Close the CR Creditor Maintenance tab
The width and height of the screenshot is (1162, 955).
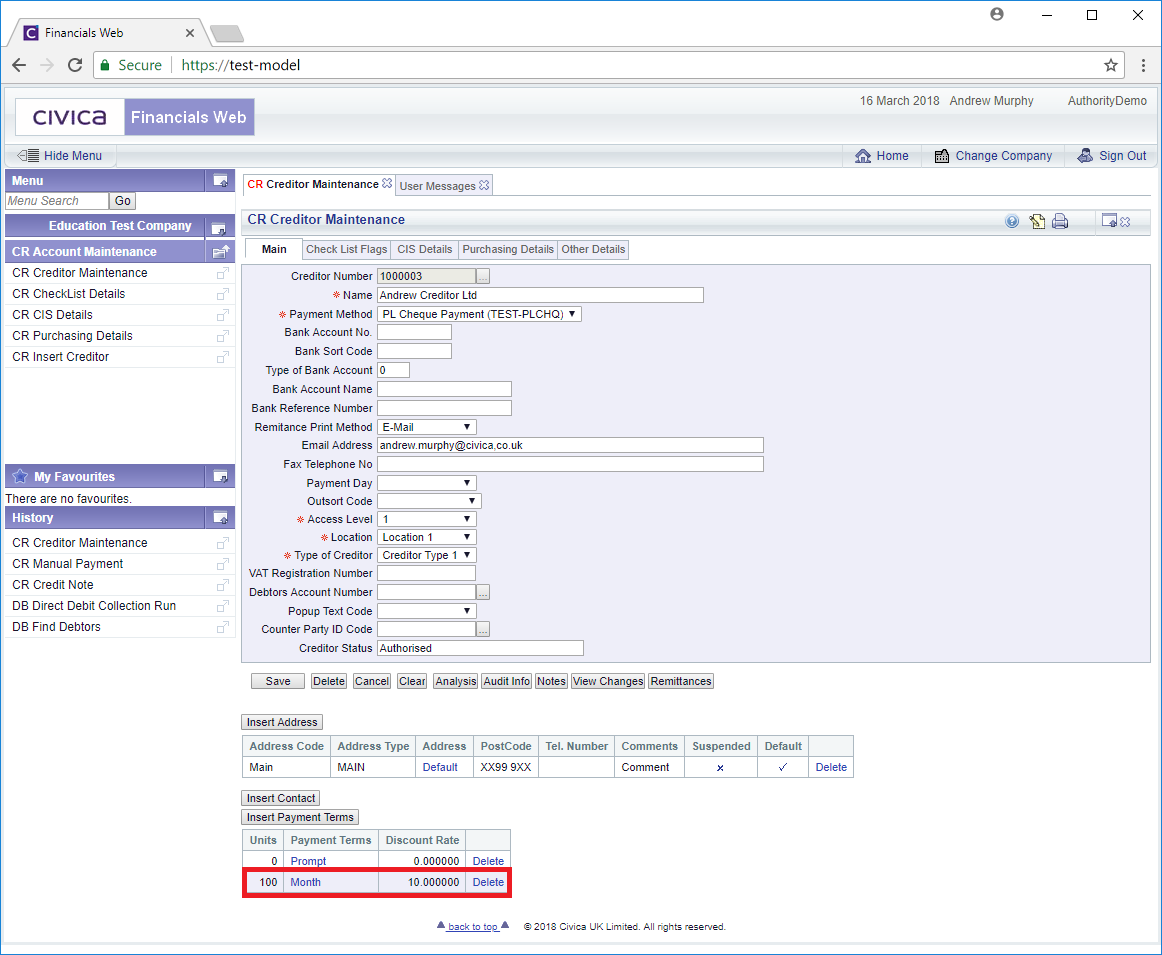coord(387,184)
